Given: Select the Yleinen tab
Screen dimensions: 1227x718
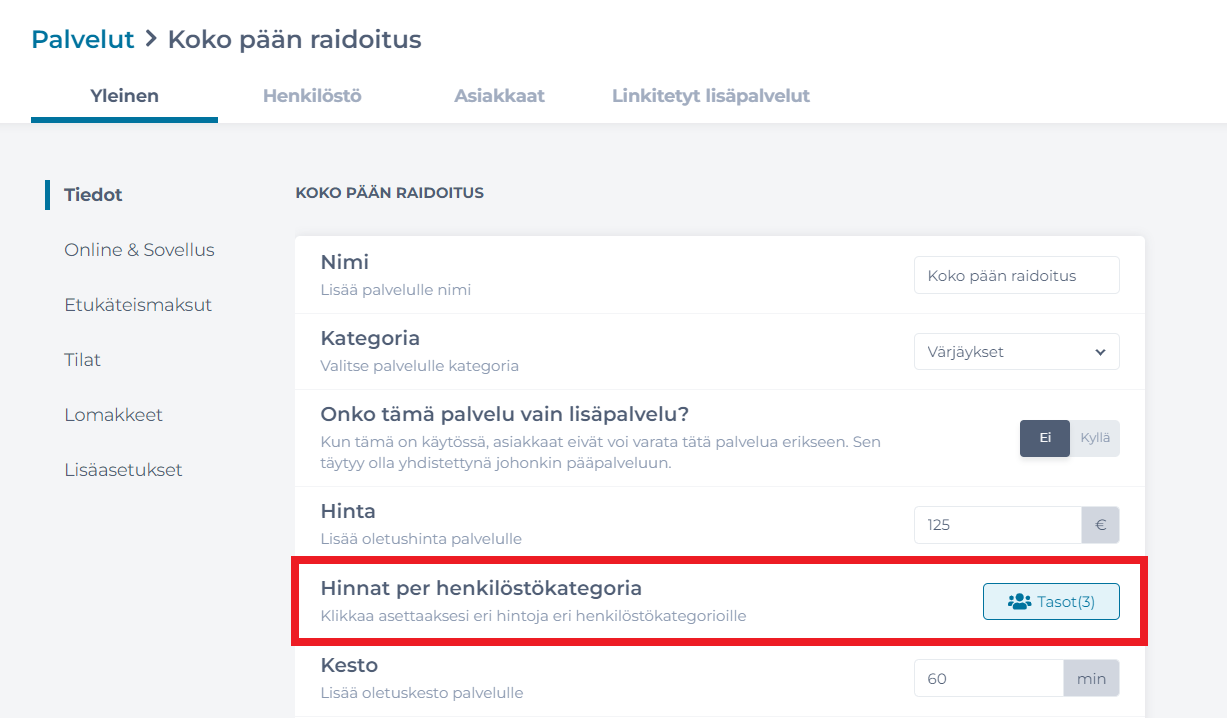Looking at the screenshot, I should pos(125,96).
